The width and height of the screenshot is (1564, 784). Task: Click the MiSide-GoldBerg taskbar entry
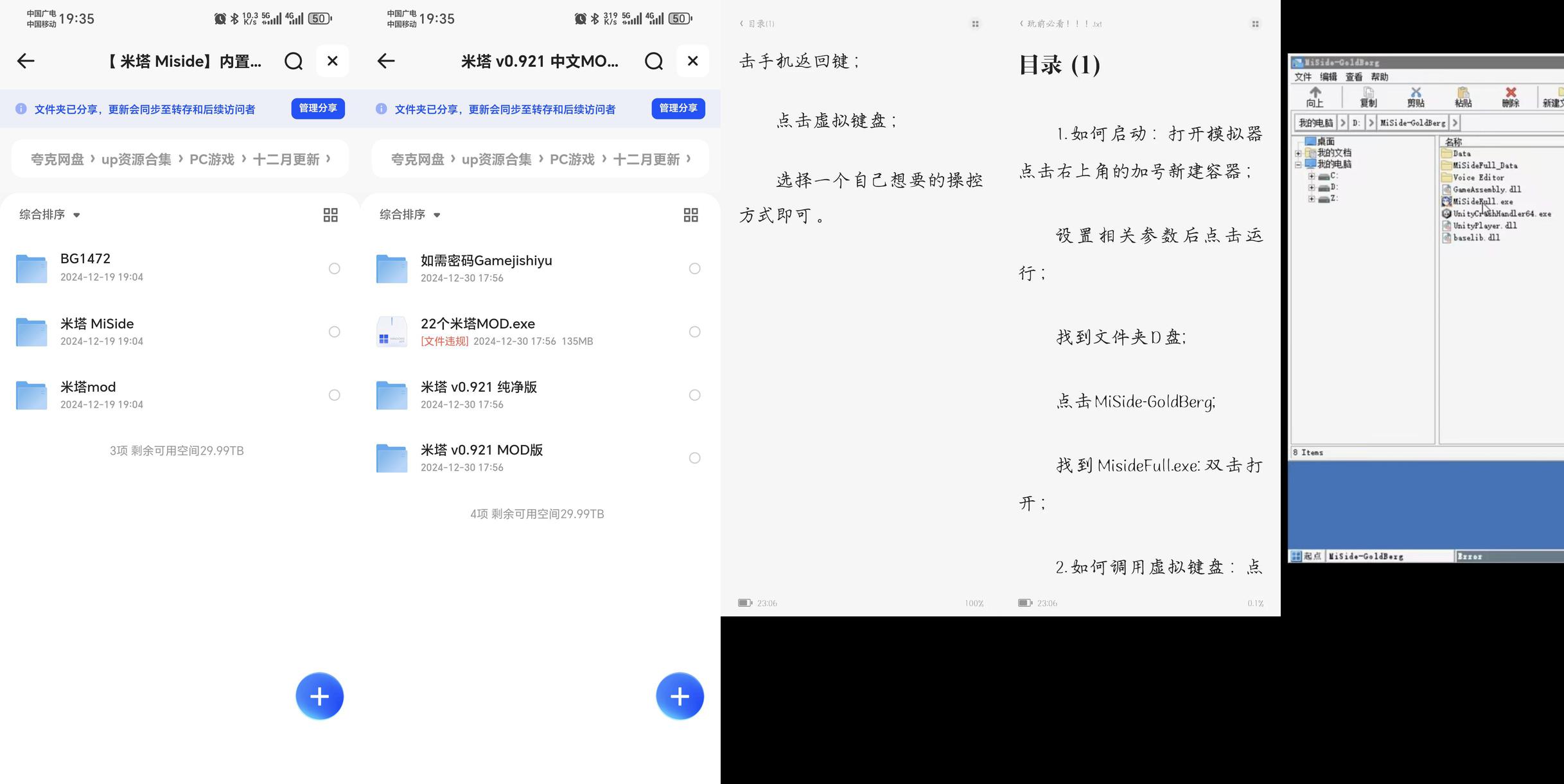(1389, 556)
